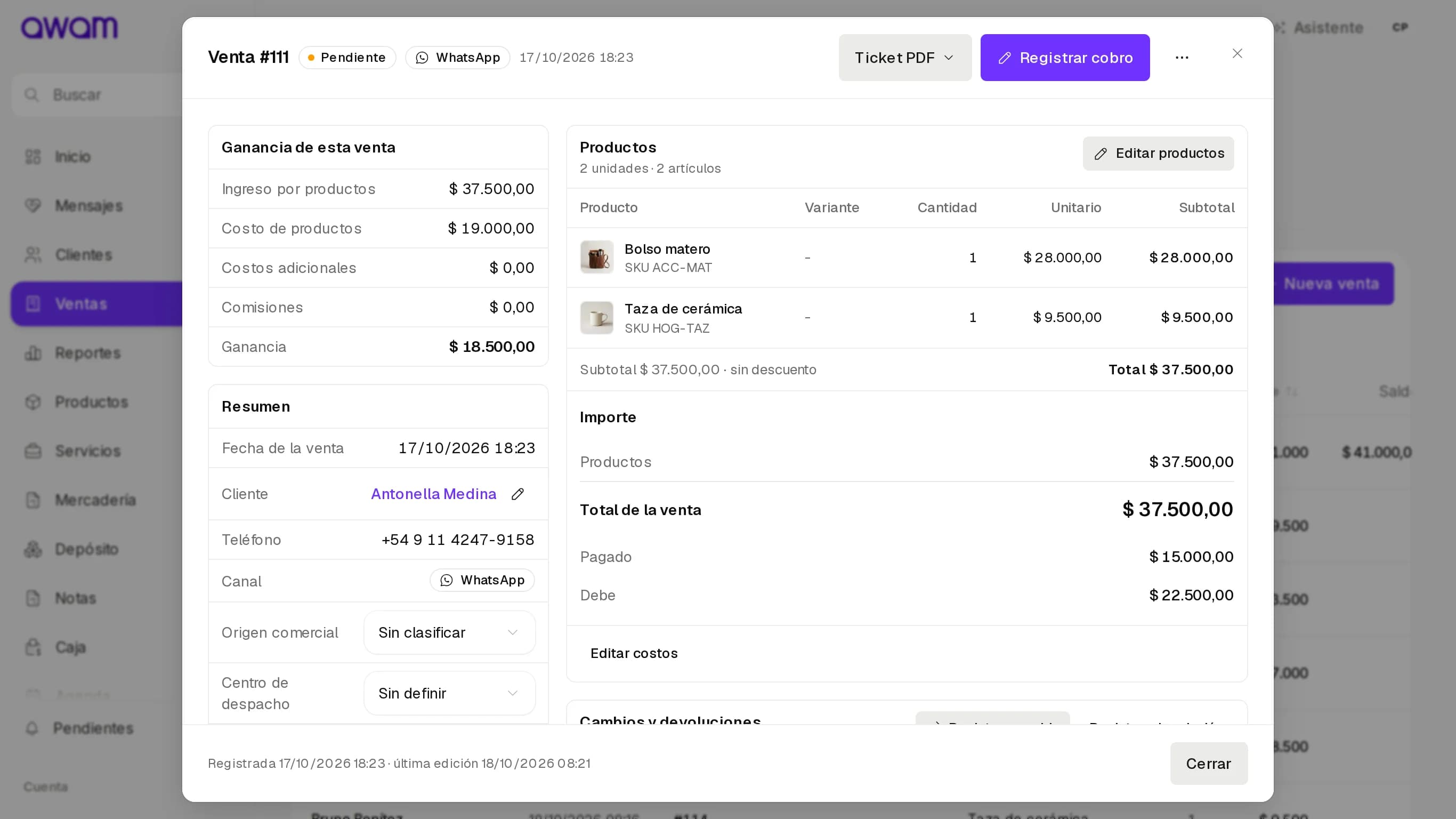
Task: Click the Mensajes heart-chat icon
Action: click(x=34, y=206)
